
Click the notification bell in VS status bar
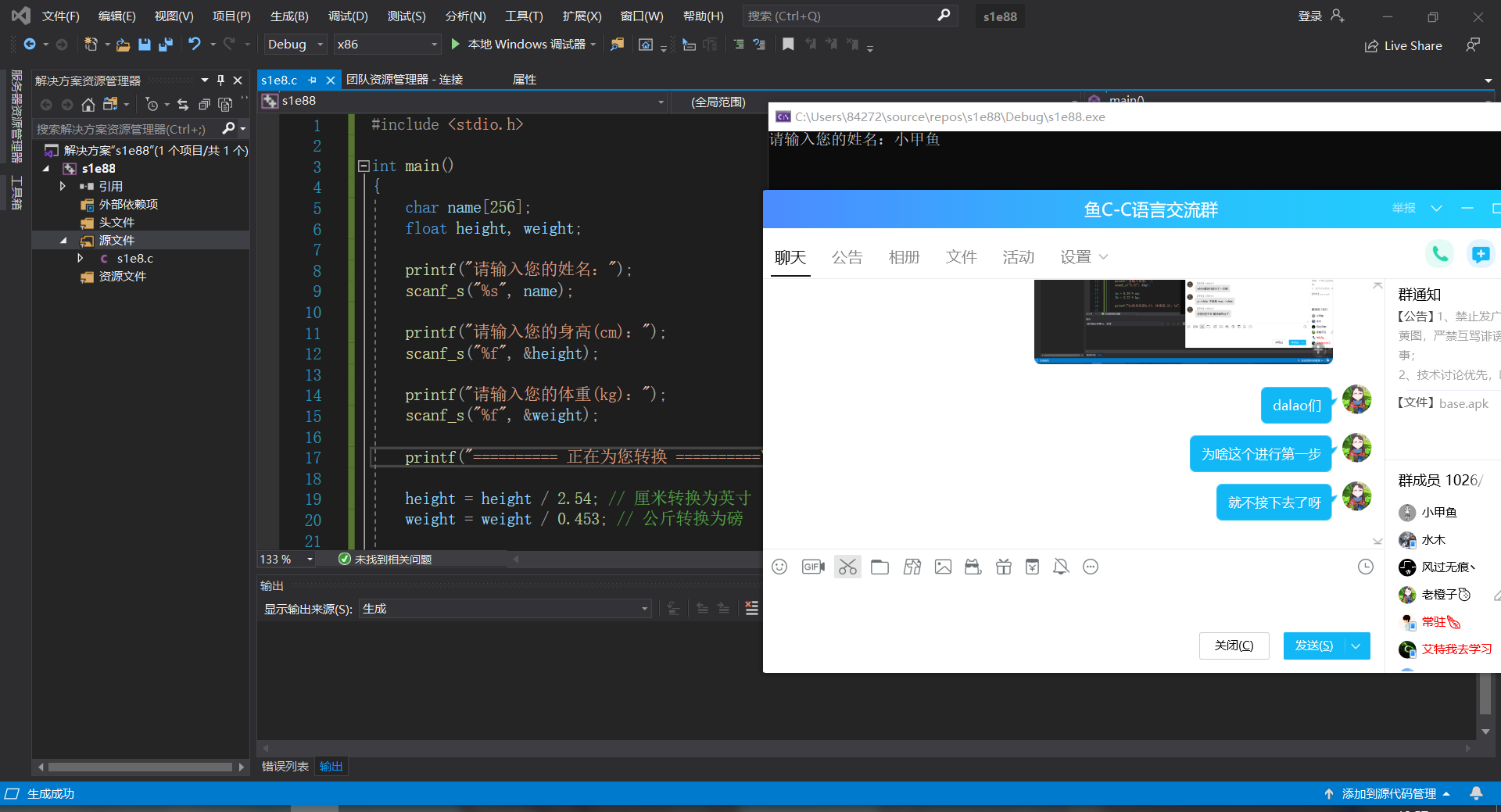coord(1476,793)
